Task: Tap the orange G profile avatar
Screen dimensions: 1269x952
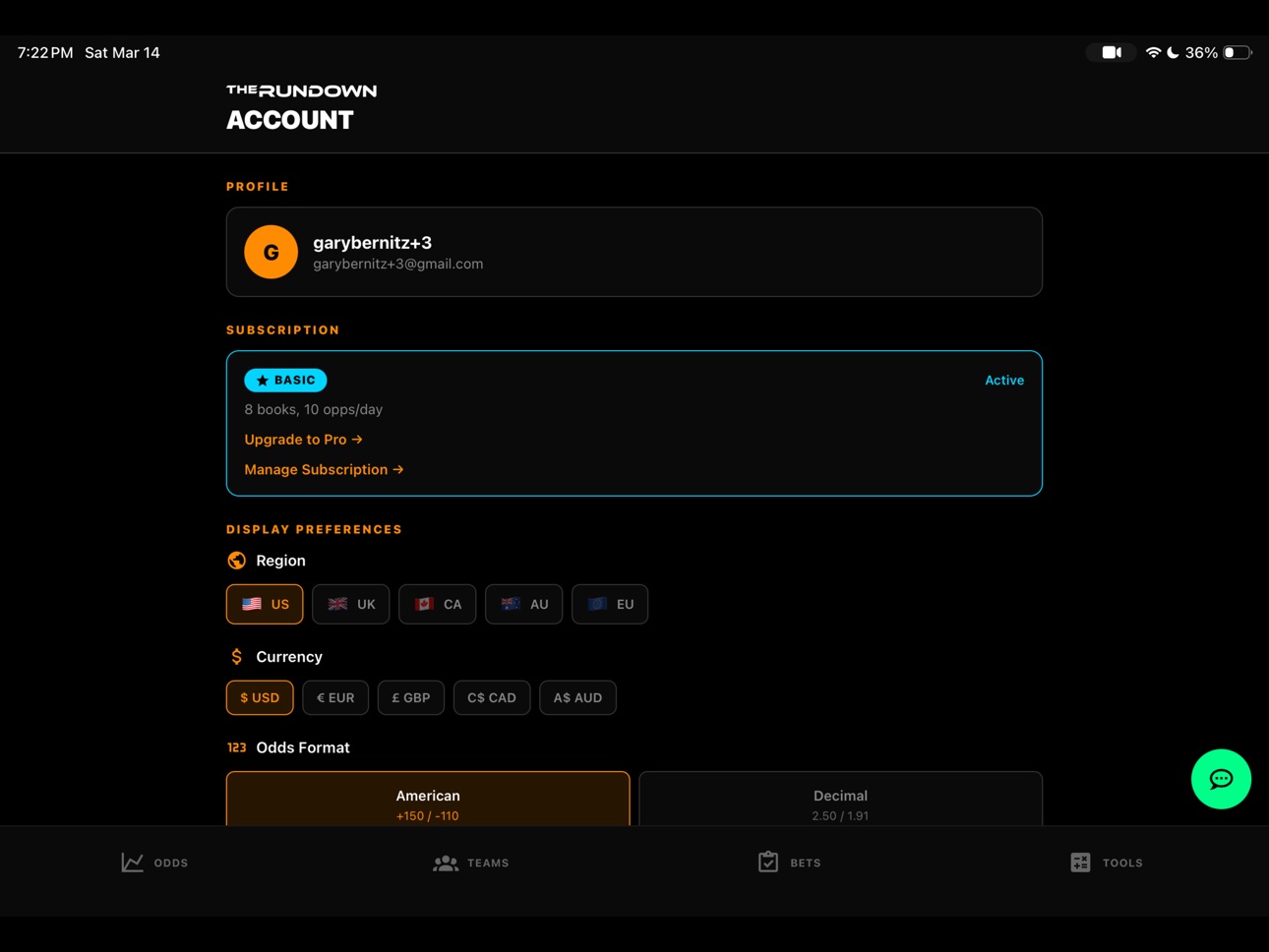Action: (x=272, y=252)
